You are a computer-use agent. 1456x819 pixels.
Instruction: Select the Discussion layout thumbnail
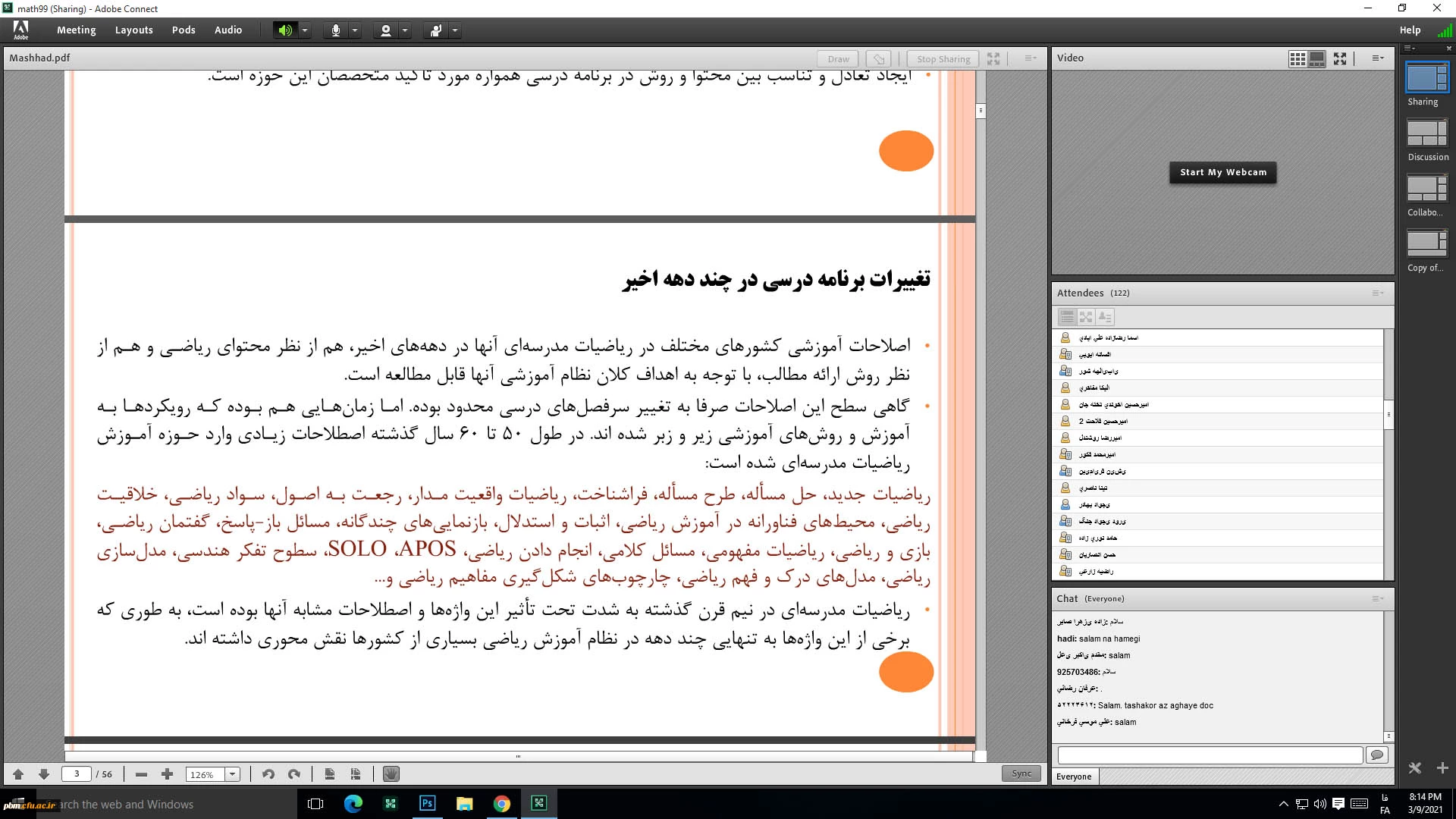click(x=1426, y=133)
